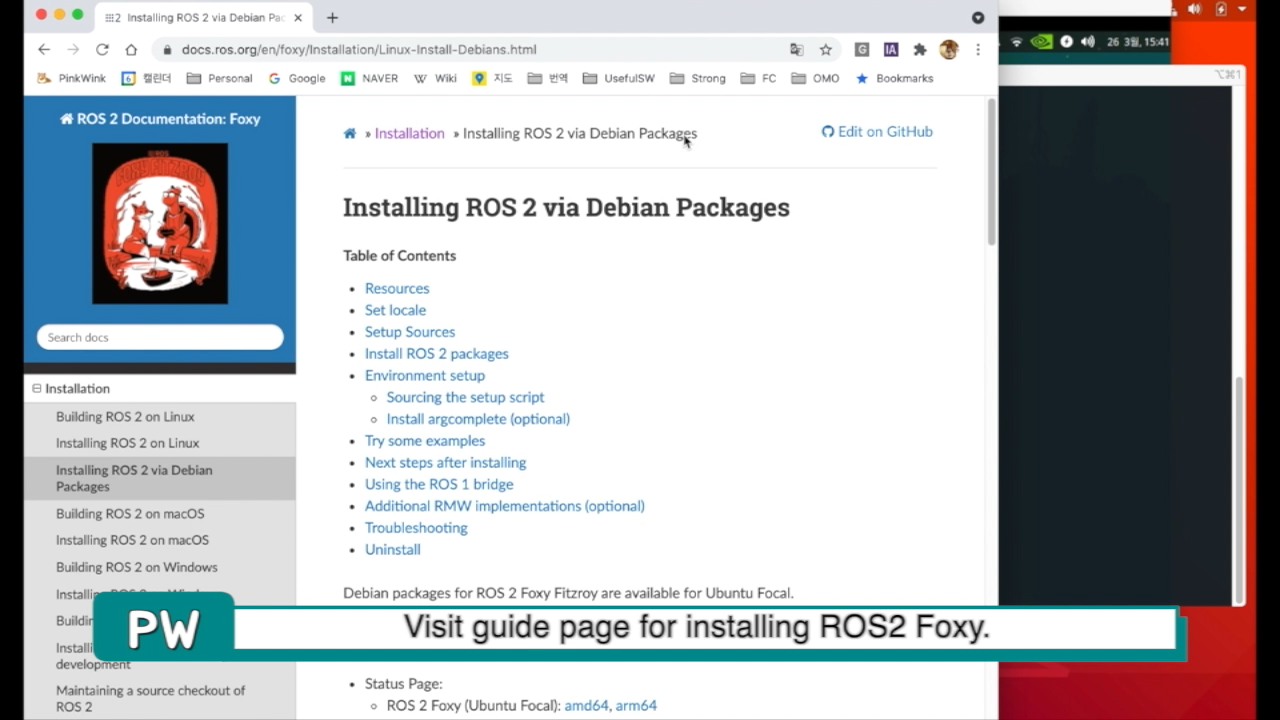The image size is (1280, 720).
Task: Click the ROS 2 Documentation: Foxy title
Action: coord(160,118)
